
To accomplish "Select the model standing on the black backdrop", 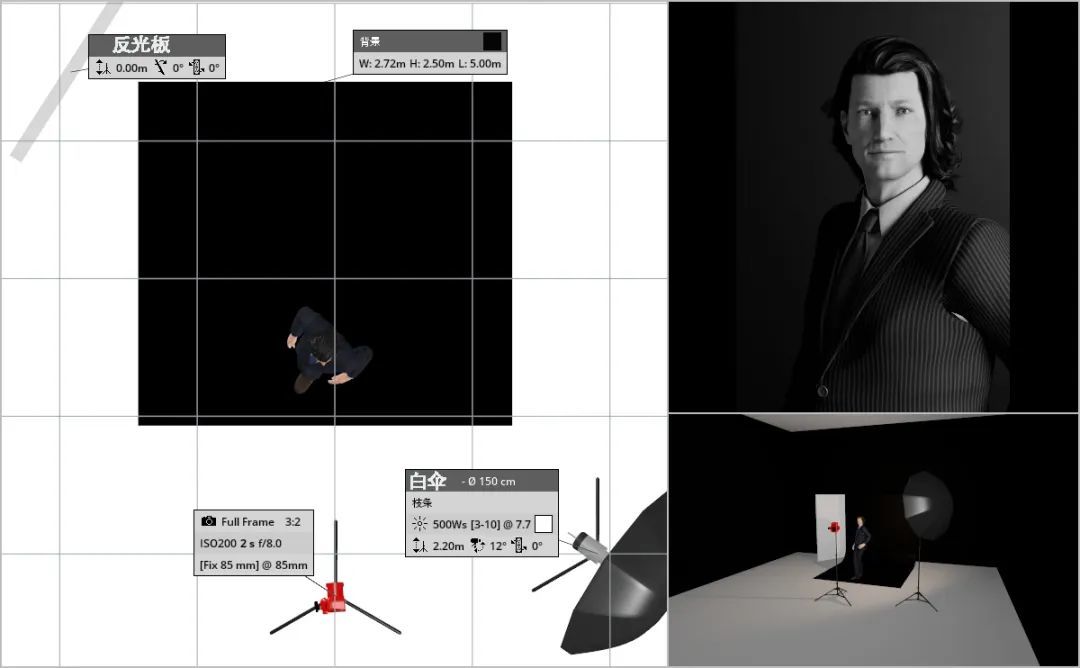I will 329,350.
